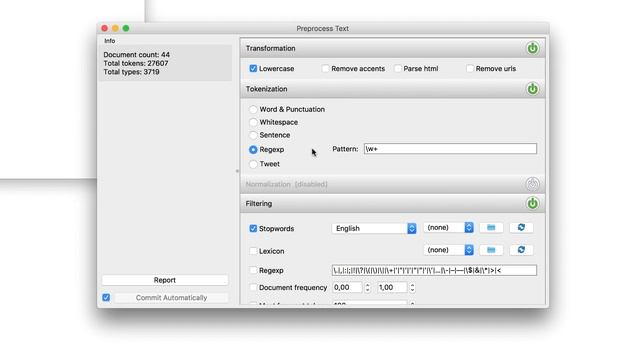The image size is (640, 360).
Task: Click the Transformation section header
Action: click(393, 48)
